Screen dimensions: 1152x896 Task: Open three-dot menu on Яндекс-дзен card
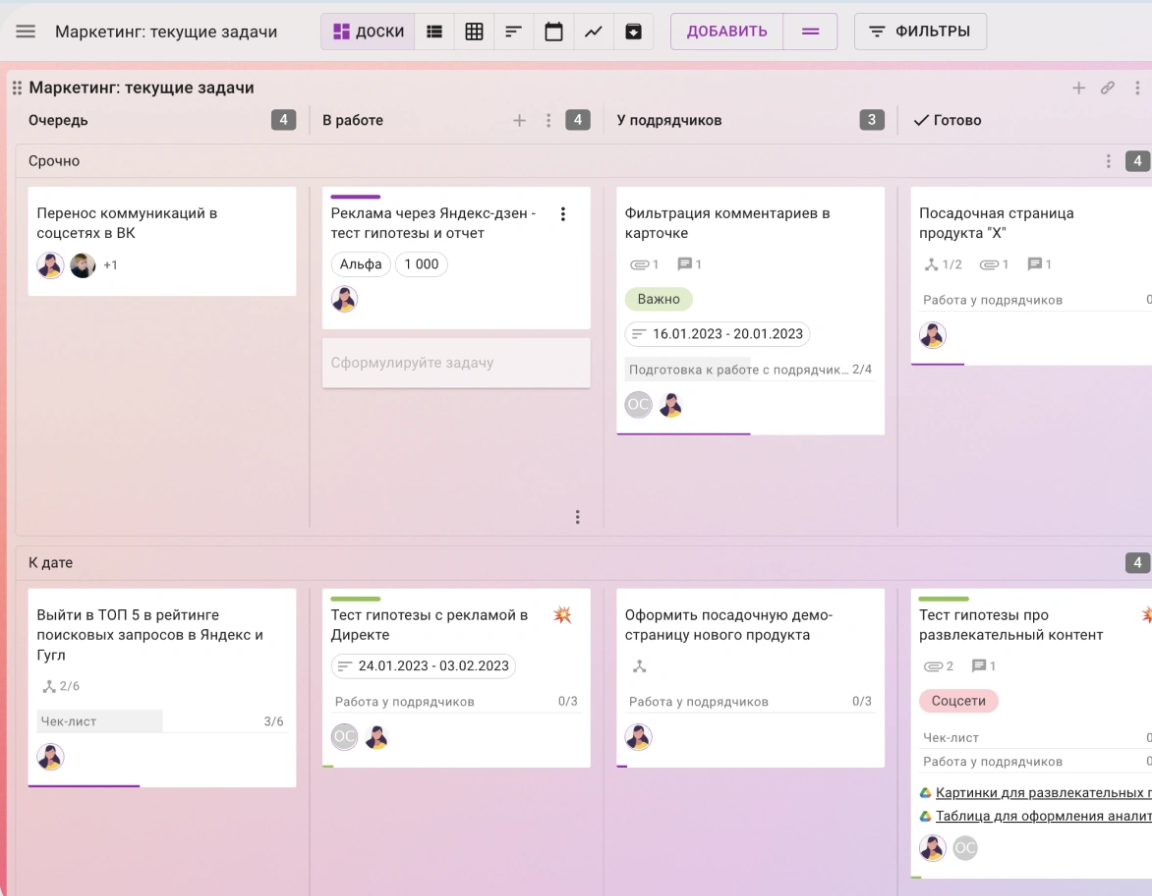pyautogui.click(x=563, y=214)
